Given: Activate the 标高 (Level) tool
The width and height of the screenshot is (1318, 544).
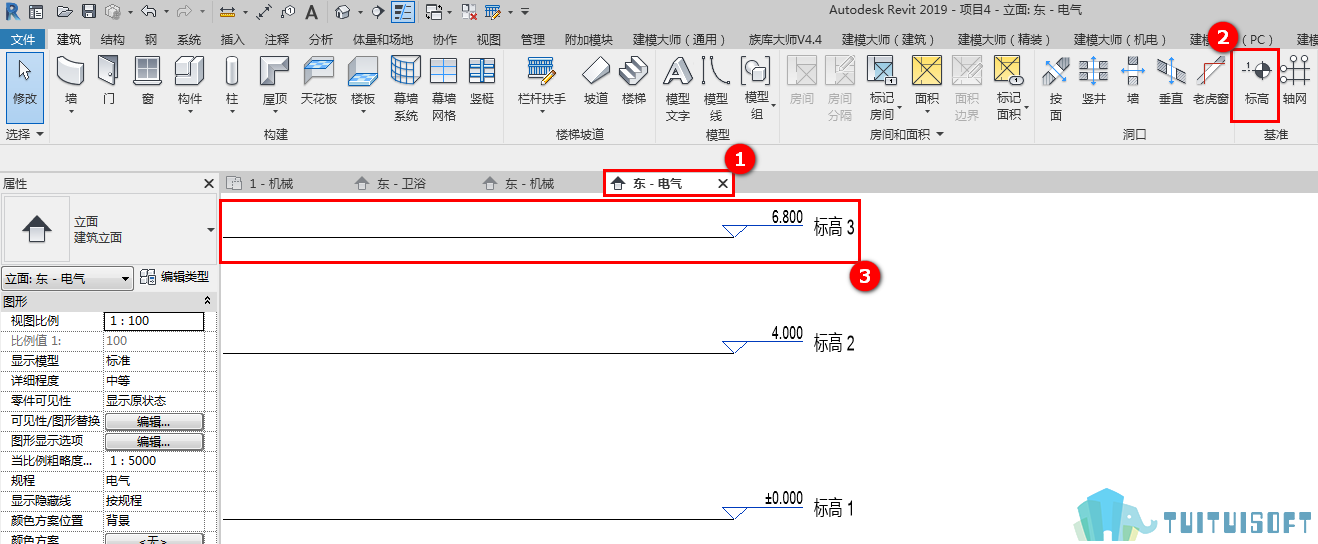Looking at the screenshot, I should (1257, 81).
